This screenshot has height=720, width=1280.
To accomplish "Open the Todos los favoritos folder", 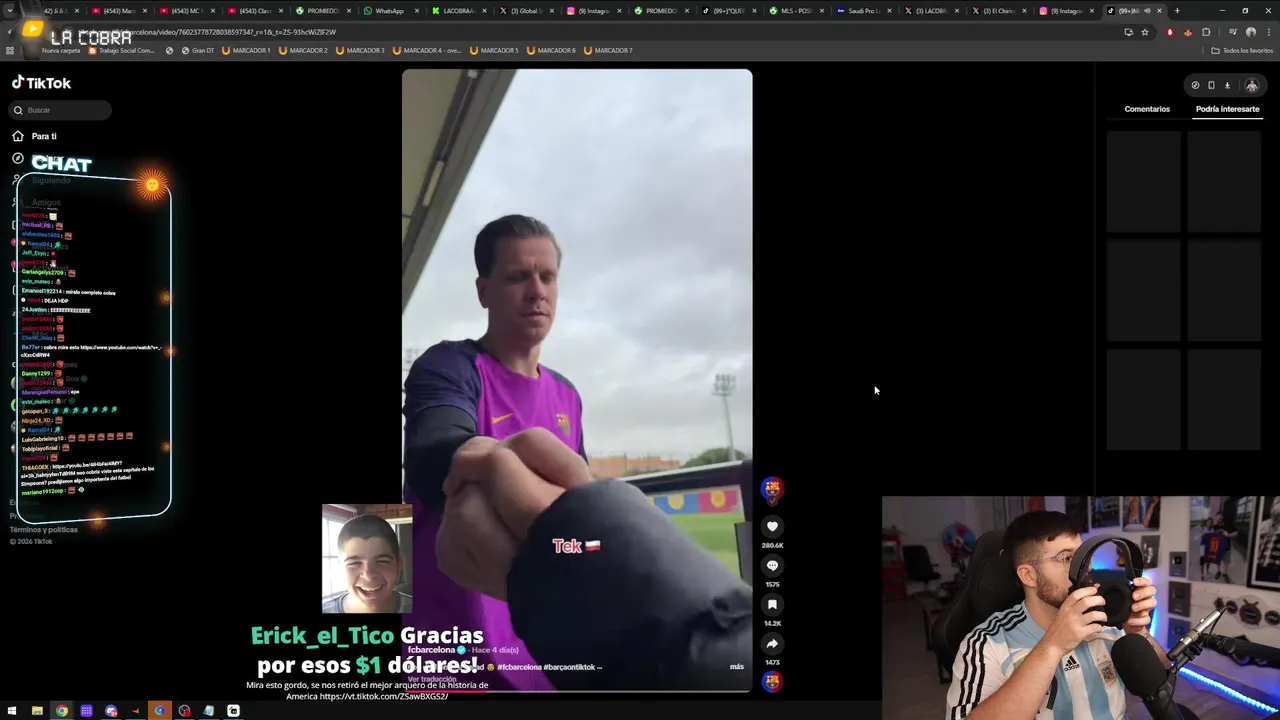I will pos(1242,50).
